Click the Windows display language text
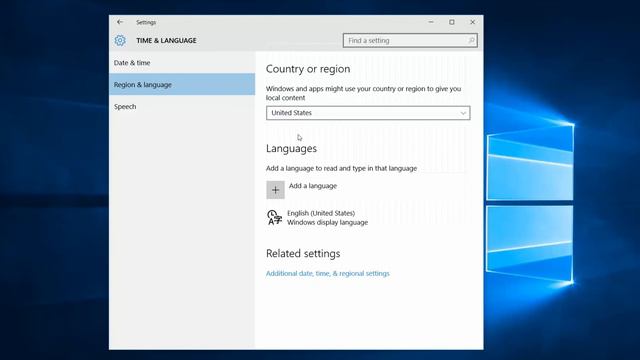Screen dimensions: 640x360 tap(327, 222)
